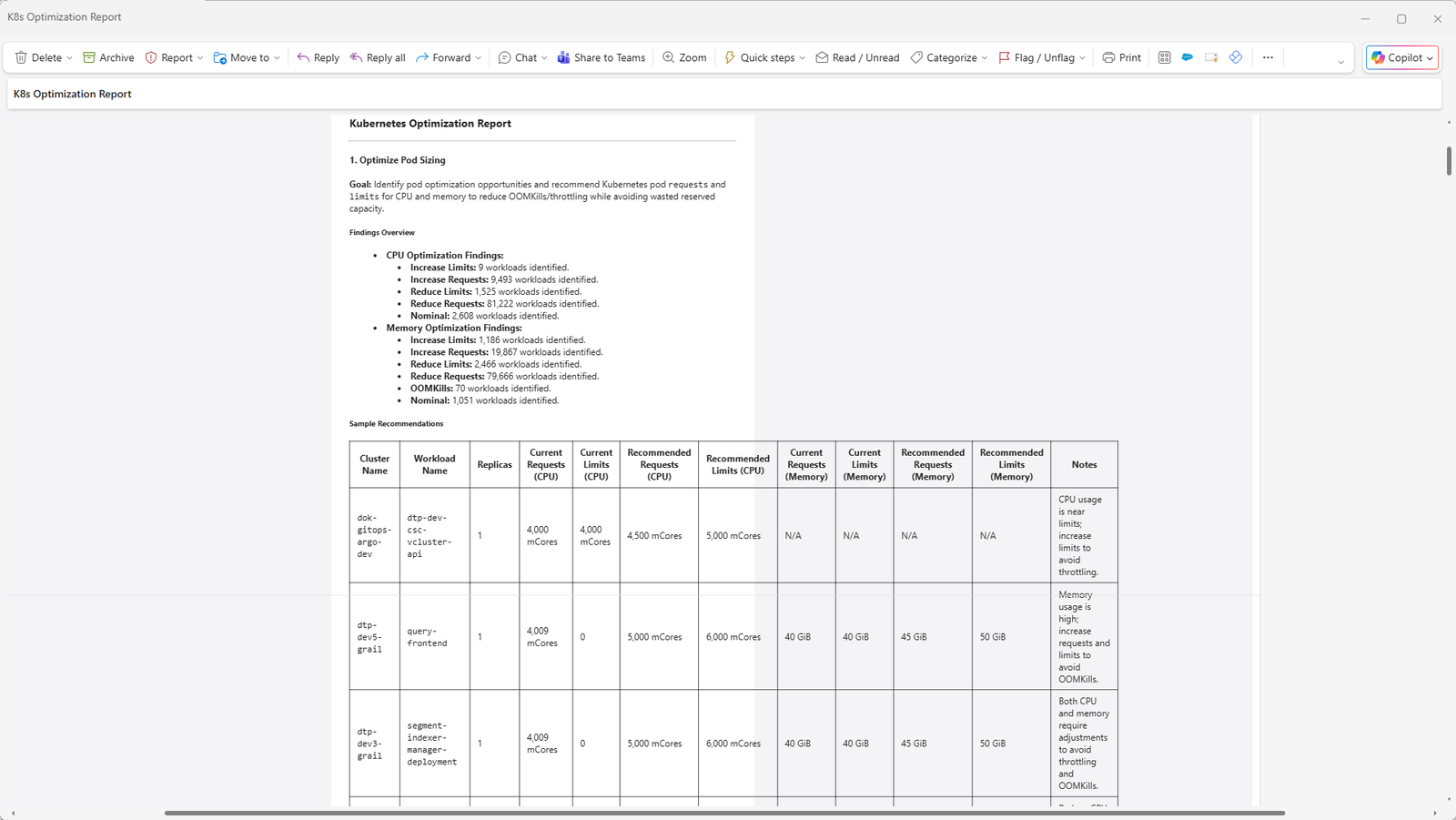Screen dimensions: 1456x820
Task: Click Reply all
Action: click(x=378, y=57)
